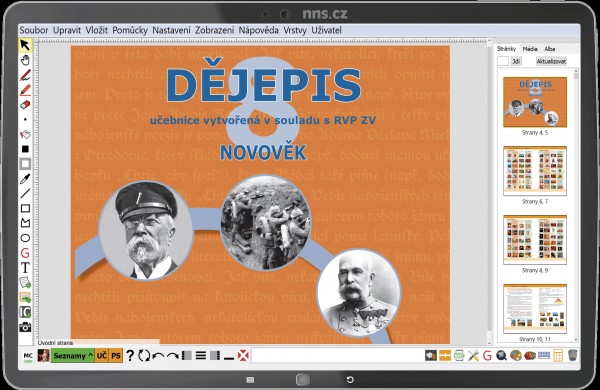Click the red G tool in left toolbar
600x390 pixels.
(x=25, y=253)
